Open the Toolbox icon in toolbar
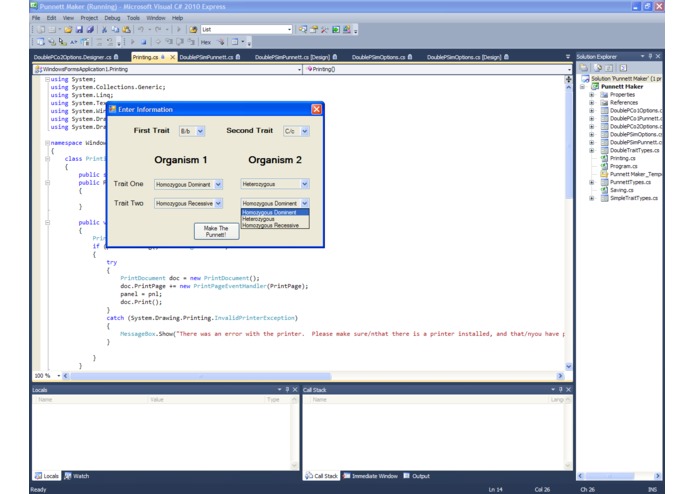 click(325, 30)
